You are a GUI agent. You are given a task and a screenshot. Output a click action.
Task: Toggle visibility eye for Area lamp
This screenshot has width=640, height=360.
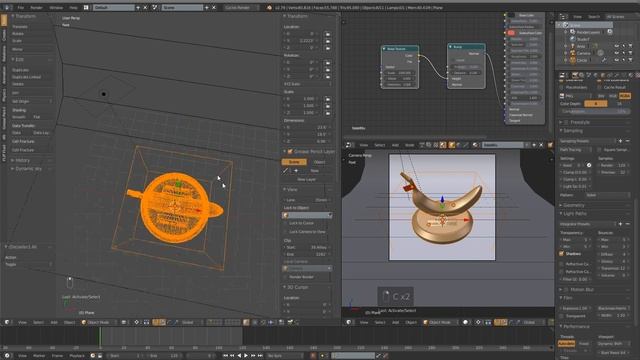point(616,46)
